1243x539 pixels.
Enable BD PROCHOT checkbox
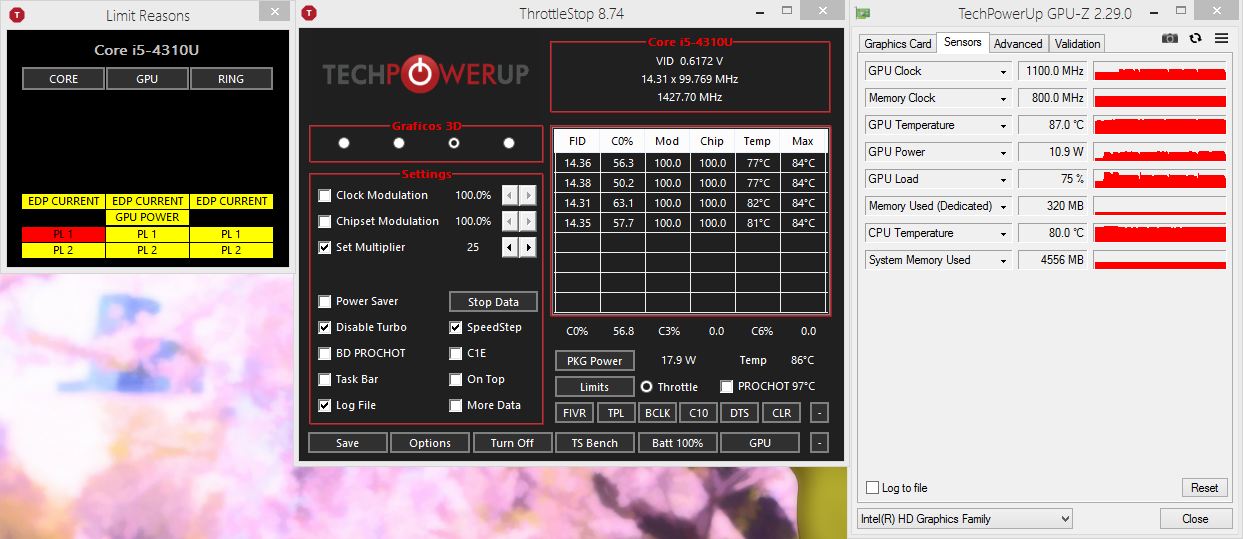[324, 353]
